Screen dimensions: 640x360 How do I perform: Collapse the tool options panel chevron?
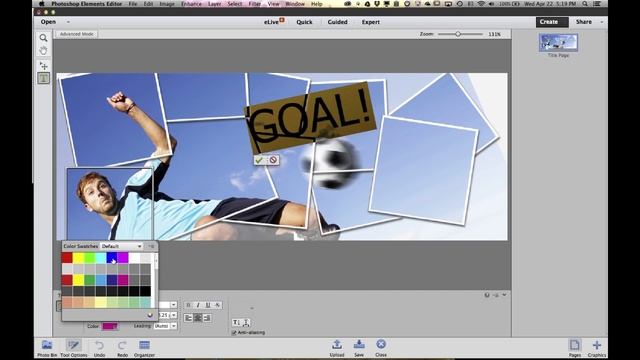click(504, 295)
